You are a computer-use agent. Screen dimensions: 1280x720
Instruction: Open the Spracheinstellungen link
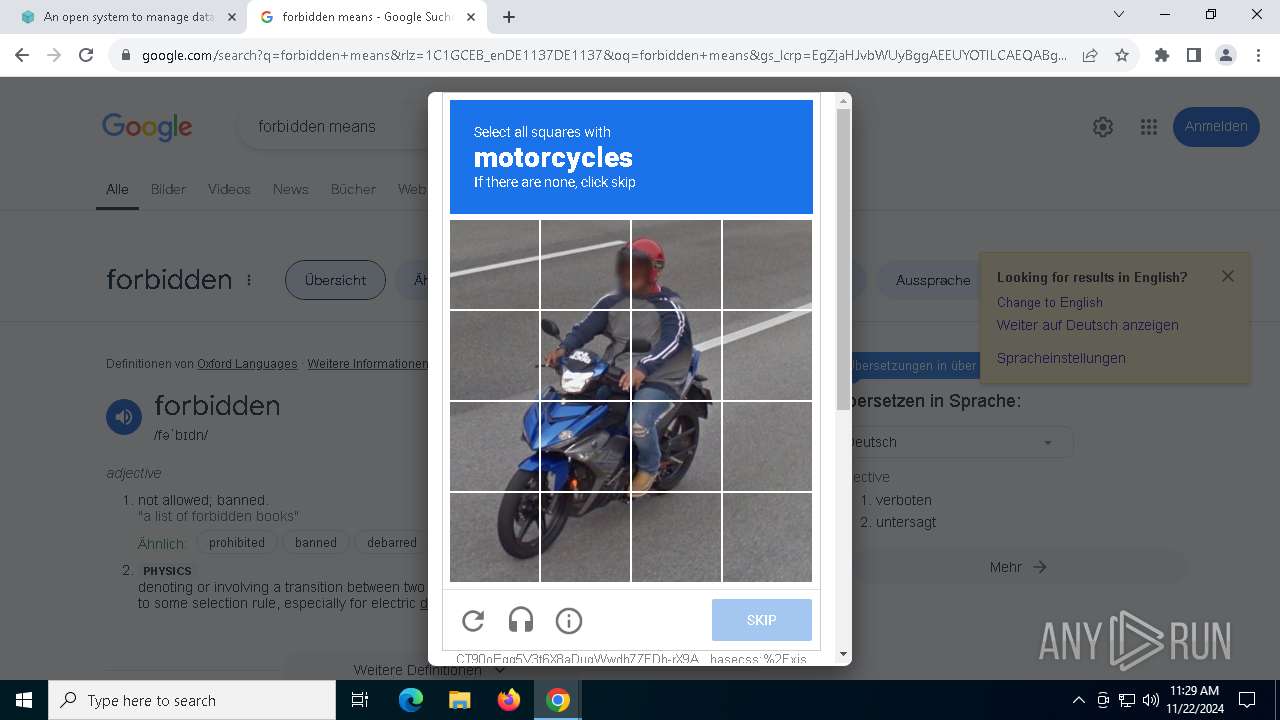(x=1061, y=358)
